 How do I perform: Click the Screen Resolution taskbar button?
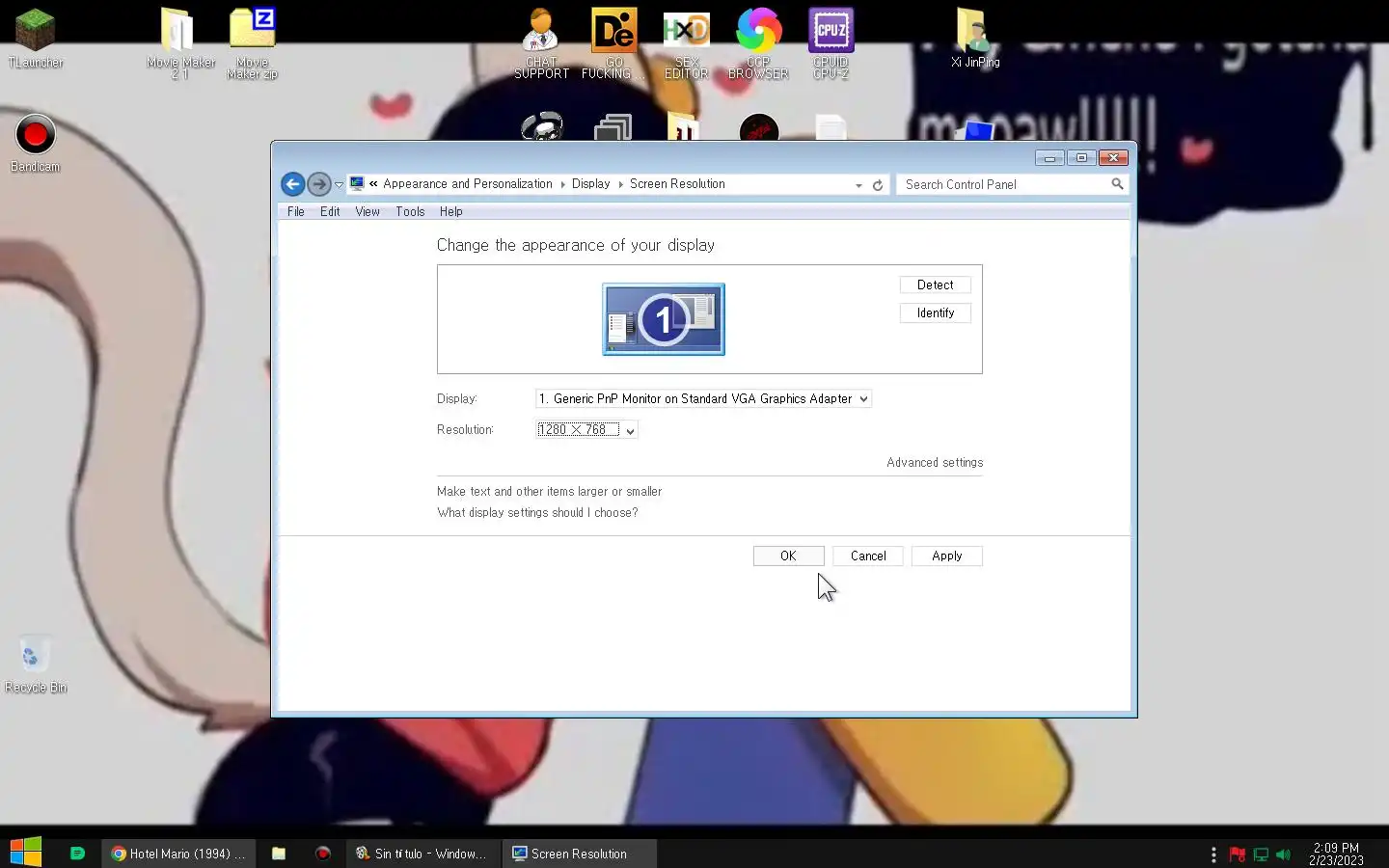579,854
